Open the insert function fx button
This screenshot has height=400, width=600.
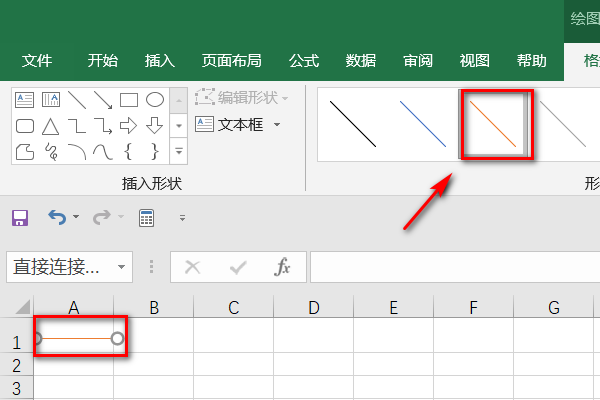pos(282,266)
